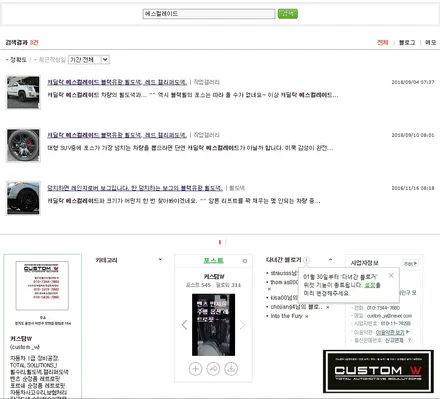Screen dimensions: 440x399
Task: Open third result title dated 2016/11/16
Action: [135, 188]
